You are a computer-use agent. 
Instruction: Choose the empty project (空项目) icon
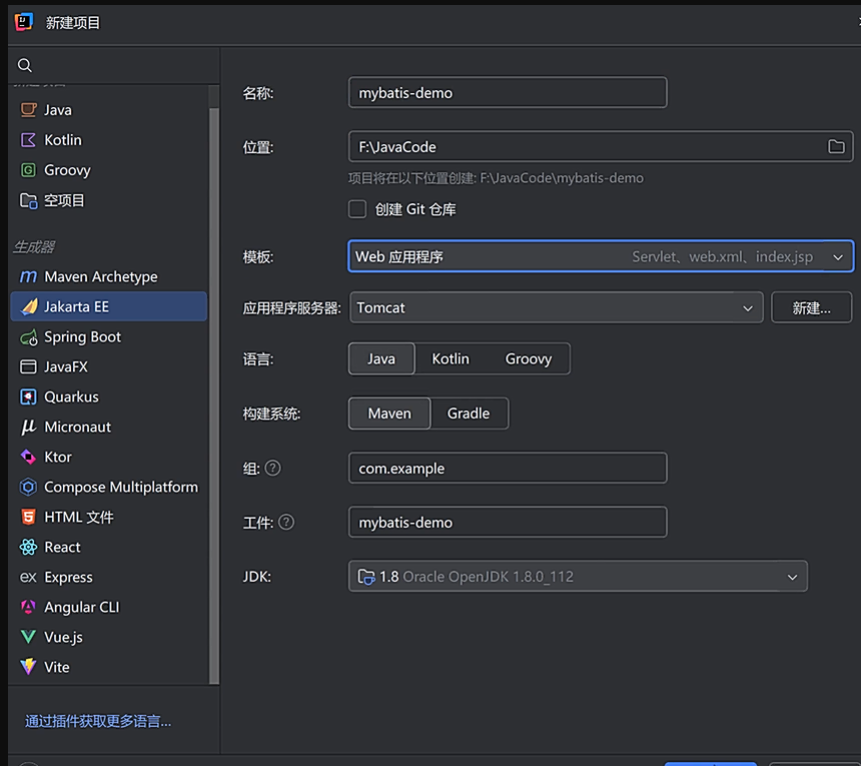pos(29,200)
